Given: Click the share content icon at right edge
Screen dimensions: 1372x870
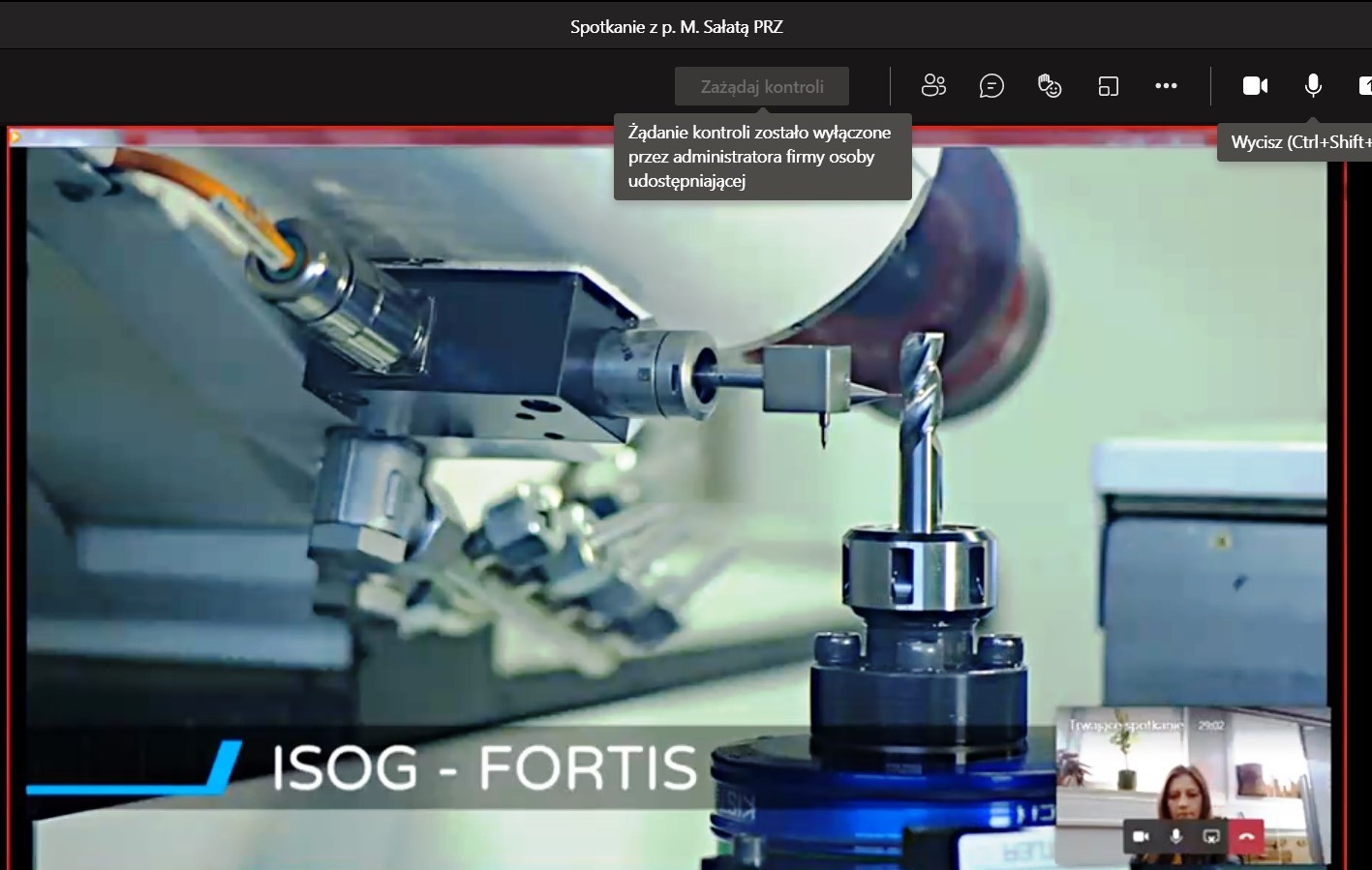Looking at the screenshot, I should [1364, 86].
